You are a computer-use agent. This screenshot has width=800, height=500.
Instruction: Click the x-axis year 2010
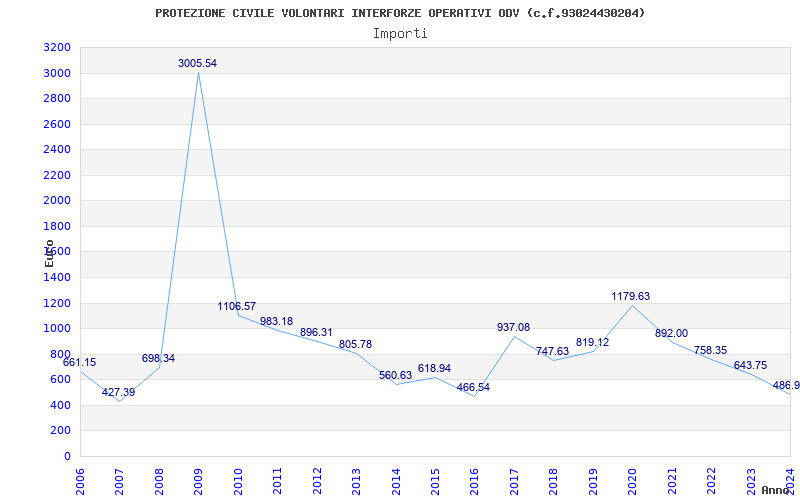click(x=238, y=482)
